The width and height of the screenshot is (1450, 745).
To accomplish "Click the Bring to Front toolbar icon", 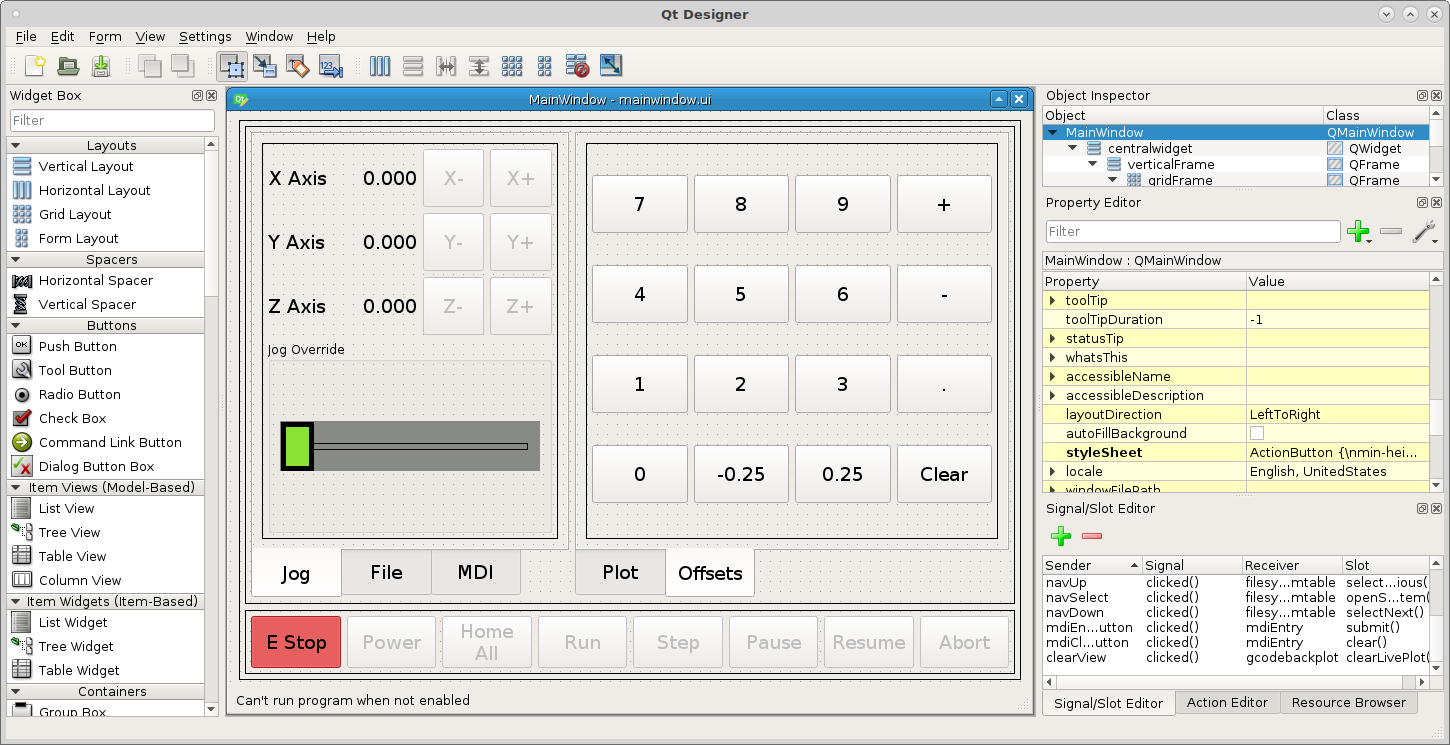I will pyautogui.click(x=182, y=66).
